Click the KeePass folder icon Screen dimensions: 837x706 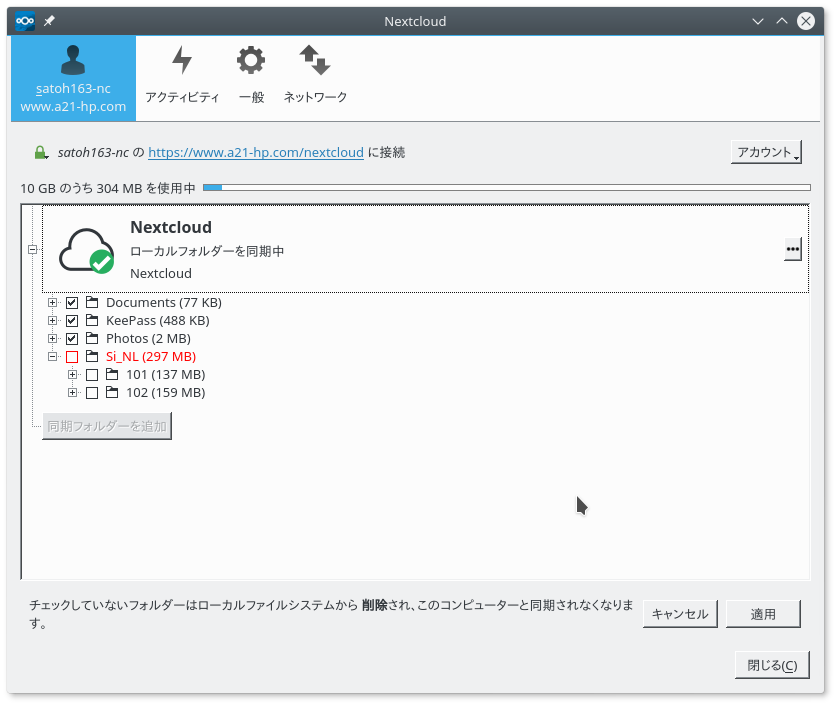(92, 321)
